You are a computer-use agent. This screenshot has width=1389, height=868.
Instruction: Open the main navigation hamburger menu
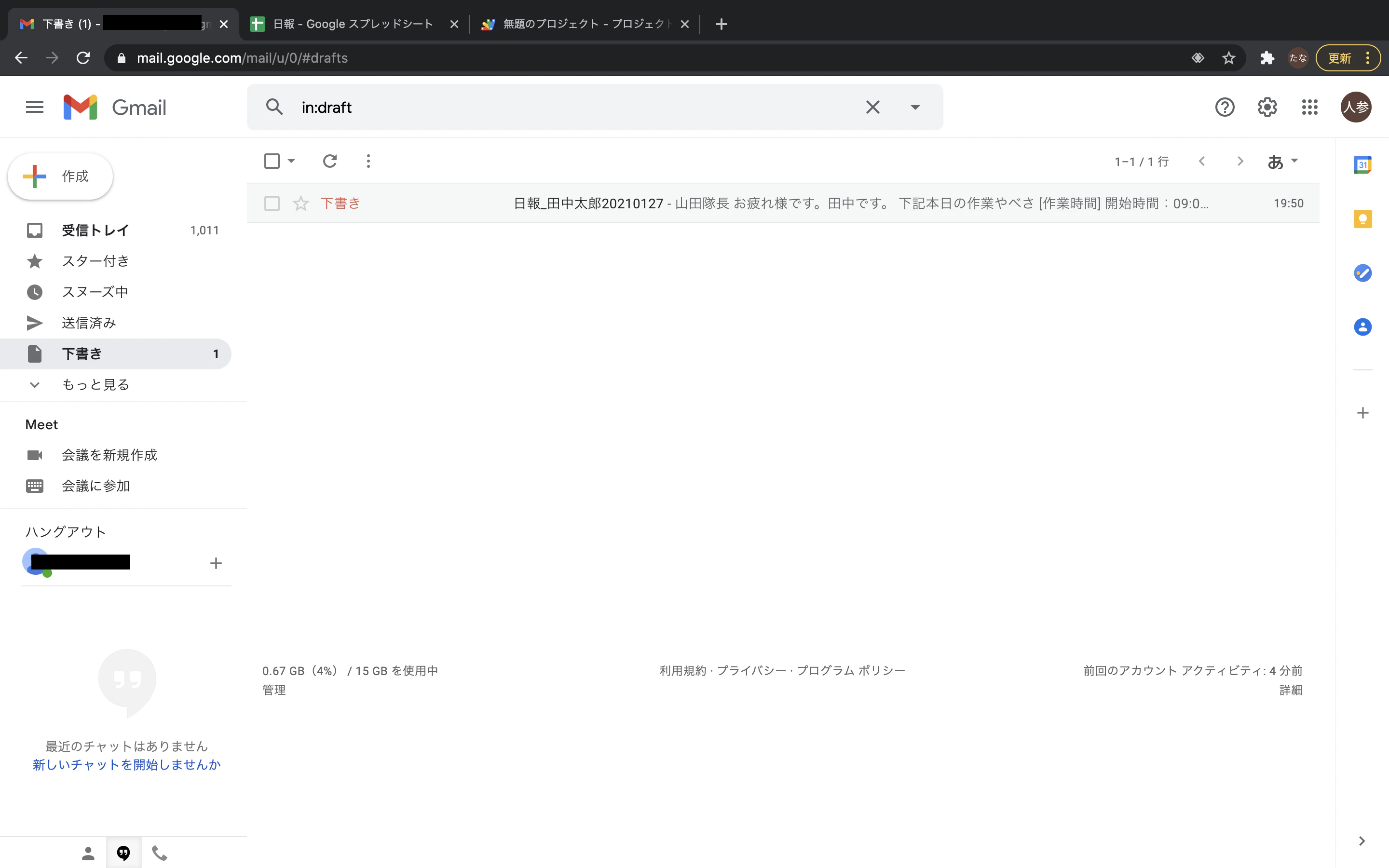point(34,107)
